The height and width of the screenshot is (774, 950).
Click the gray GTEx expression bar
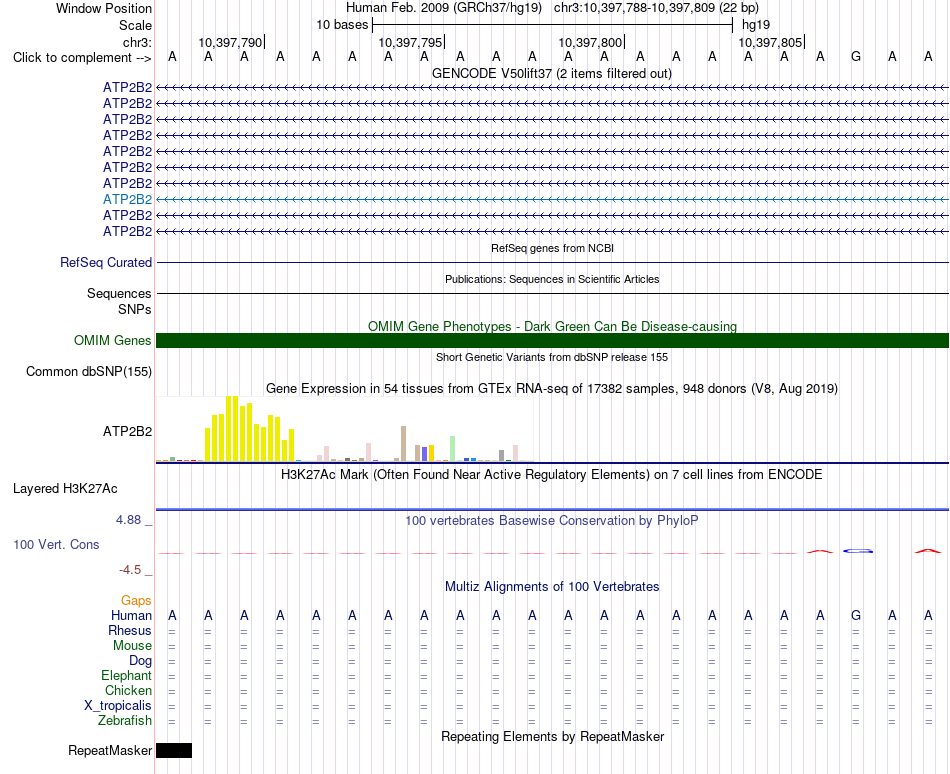click(502, 456)
